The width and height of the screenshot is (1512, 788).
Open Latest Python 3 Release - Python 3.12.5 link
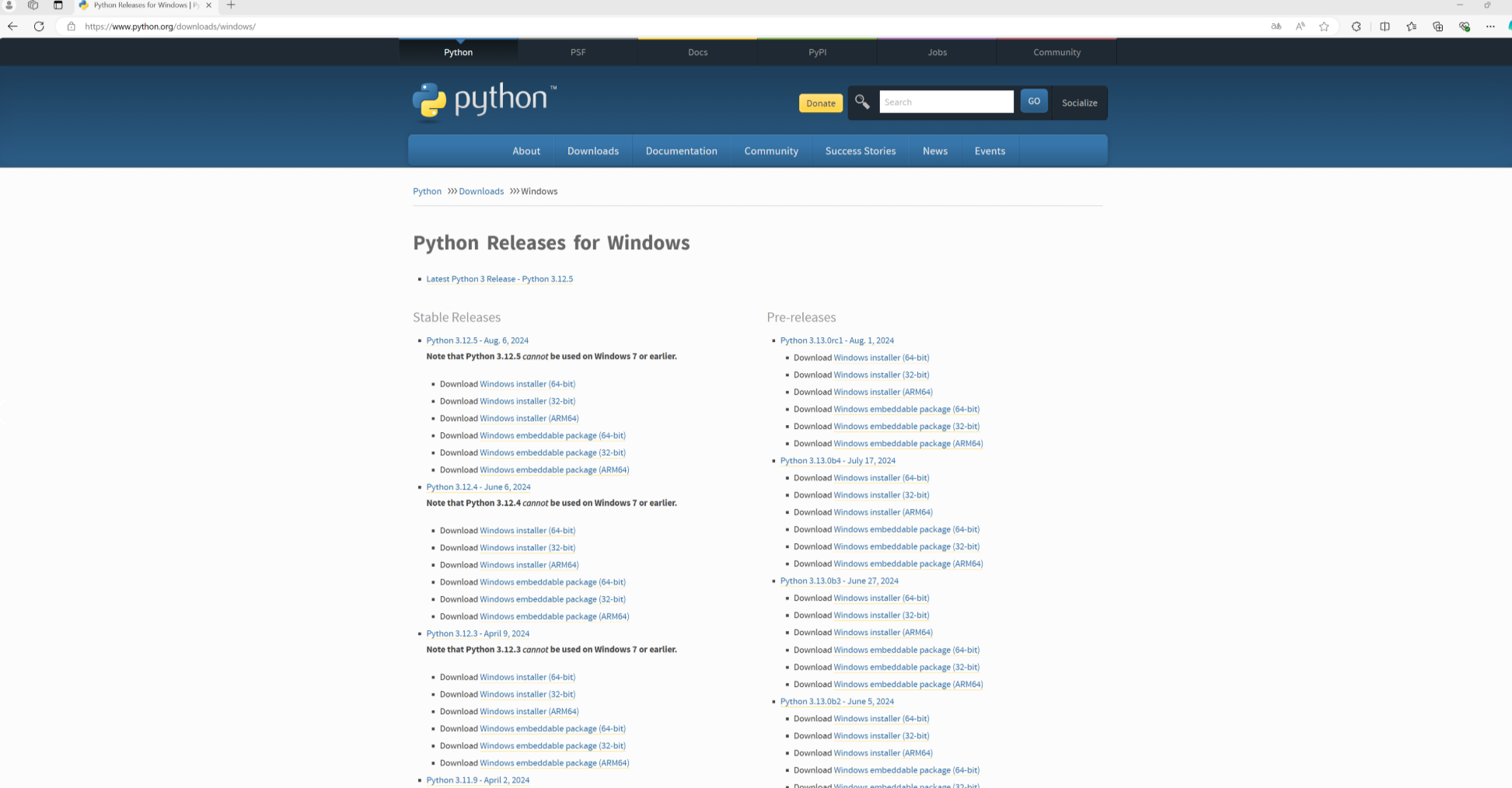[499, 279]
